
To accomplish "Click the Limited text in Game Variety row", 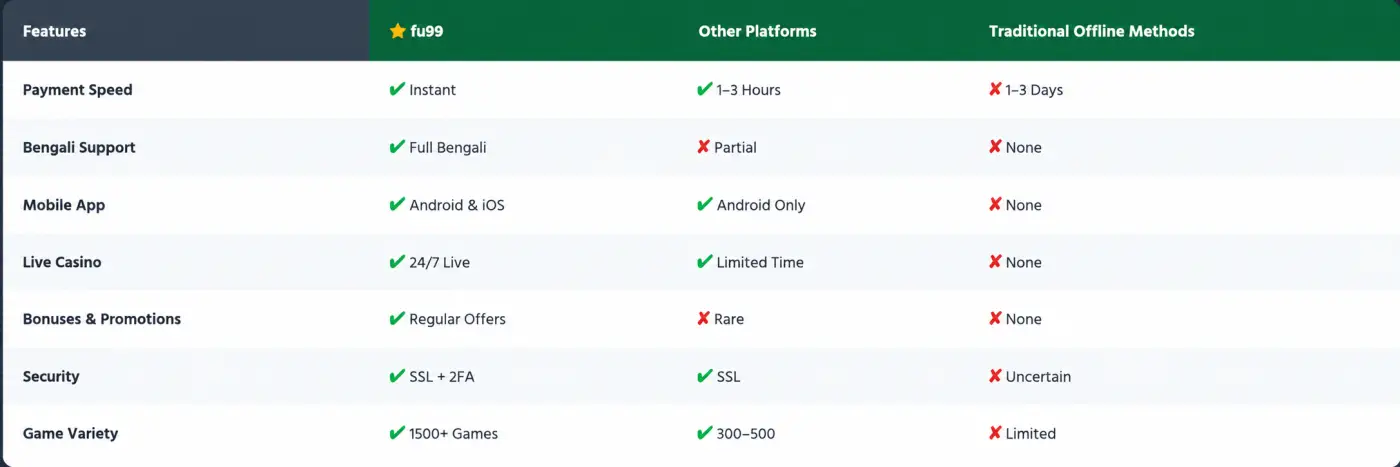I will (x=1030, y=433).
